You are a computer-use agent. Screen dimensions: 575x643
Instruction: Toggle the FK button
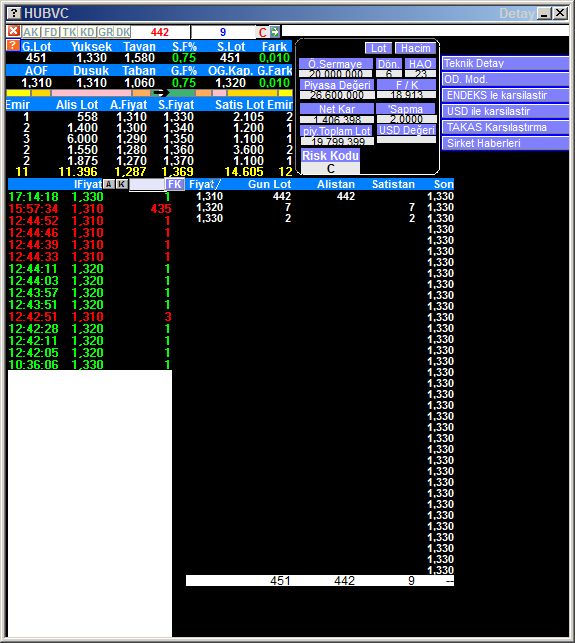(x=174, y=184)
